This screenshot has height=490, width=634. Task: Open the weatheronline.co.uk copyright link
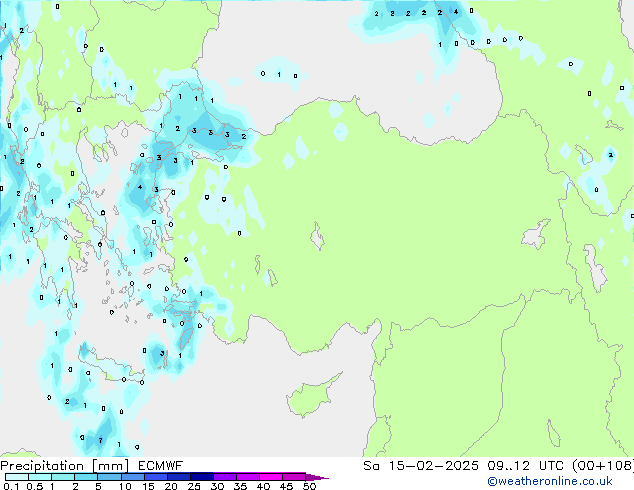550,481
